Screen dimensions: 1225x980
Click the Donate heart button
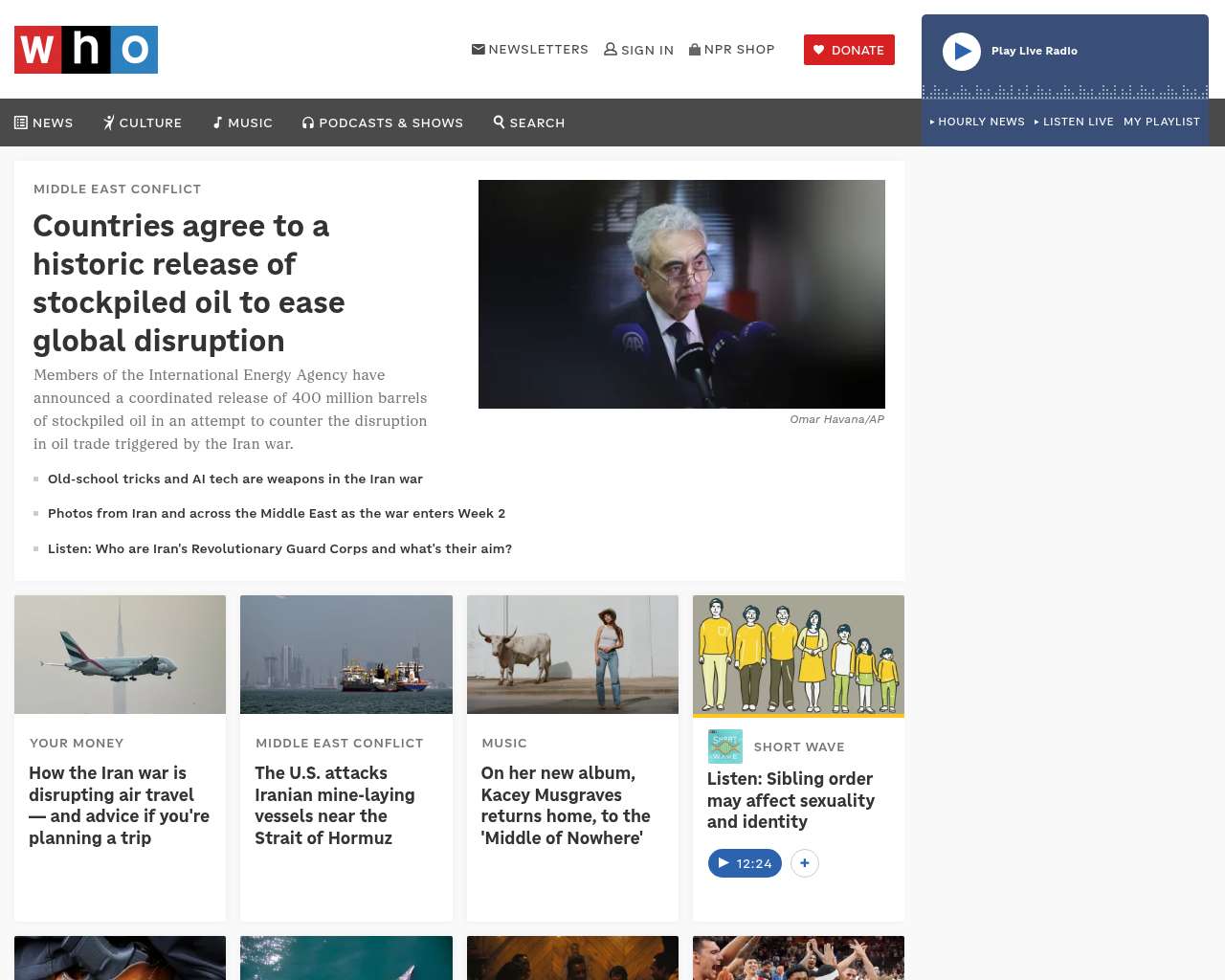point(849,50)
